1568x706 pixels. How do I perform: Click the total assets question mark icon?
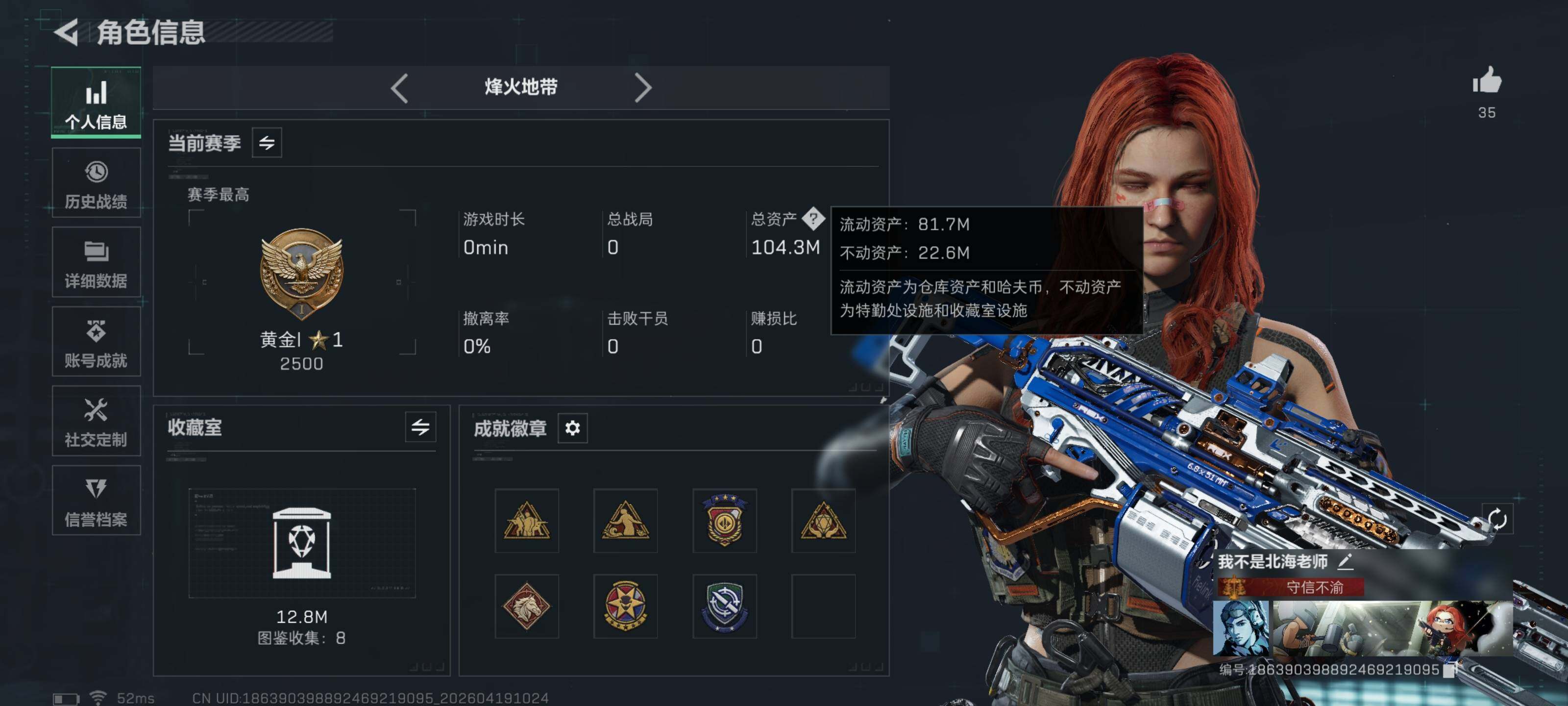(813, 219)
